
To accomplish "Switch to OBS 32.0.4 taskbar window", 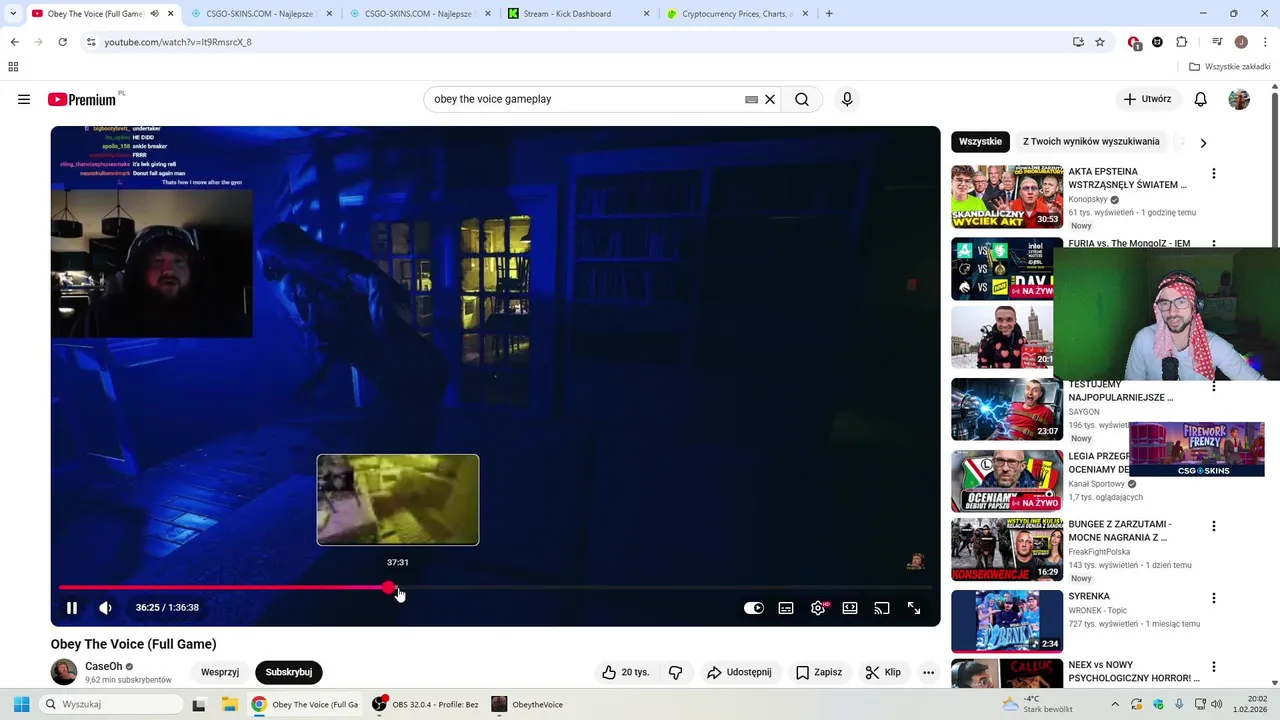I will [426, 704].
